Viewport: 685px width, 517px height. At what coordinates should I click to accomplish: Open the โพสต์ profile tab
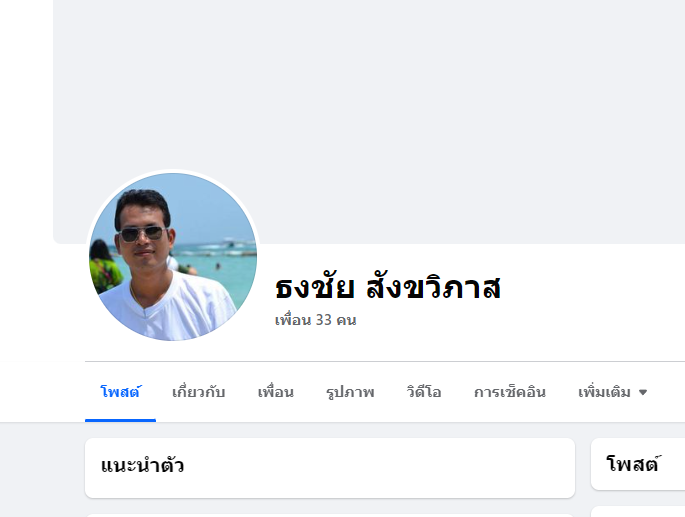tap(120, 392)
